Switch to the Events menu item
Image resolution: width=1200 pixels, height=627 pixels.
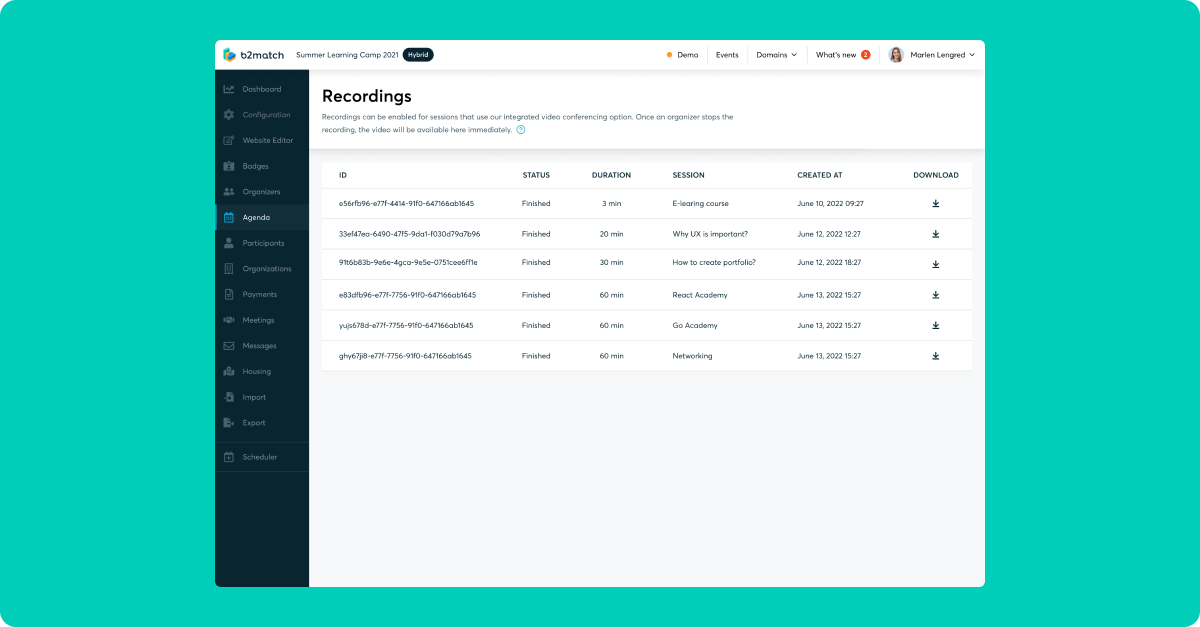coord(727,55)
